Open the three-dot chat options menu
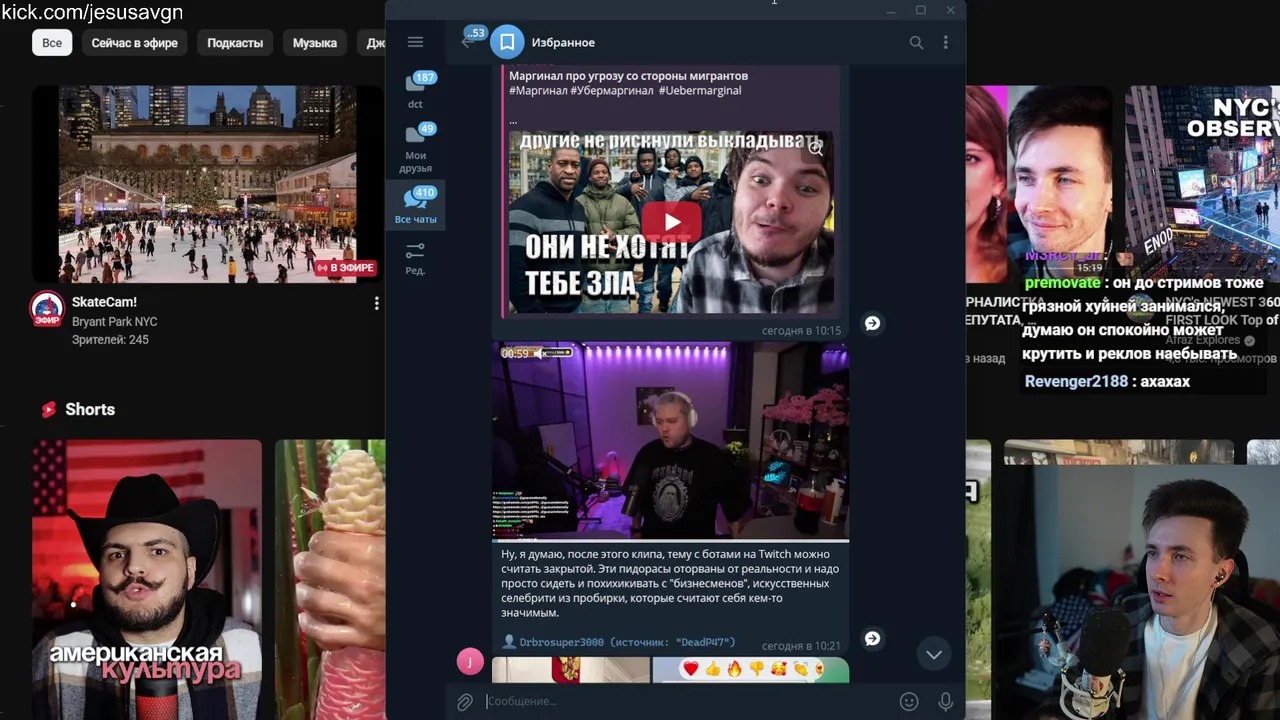The width and height of the screenshot is (1280, 720). tap(945, 42)
